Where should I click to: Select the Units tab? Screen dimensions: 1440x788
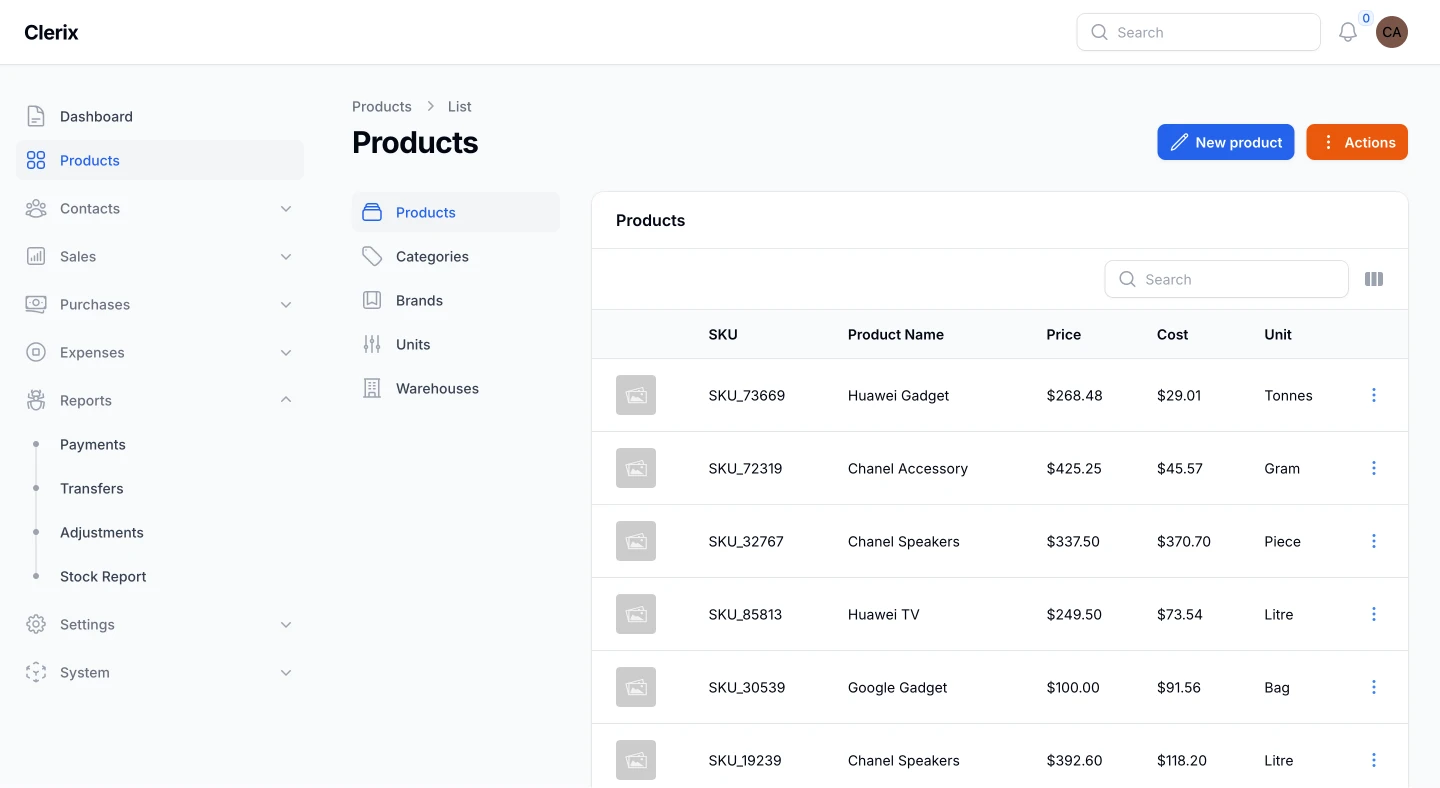(x=456, y=344)
